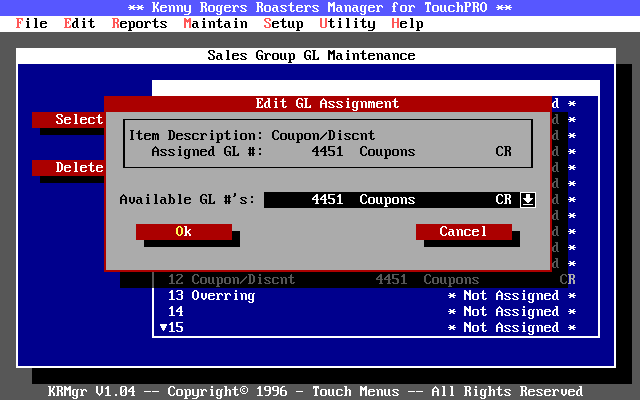
Task: Open the Setup menu
Action: (283, 24)
